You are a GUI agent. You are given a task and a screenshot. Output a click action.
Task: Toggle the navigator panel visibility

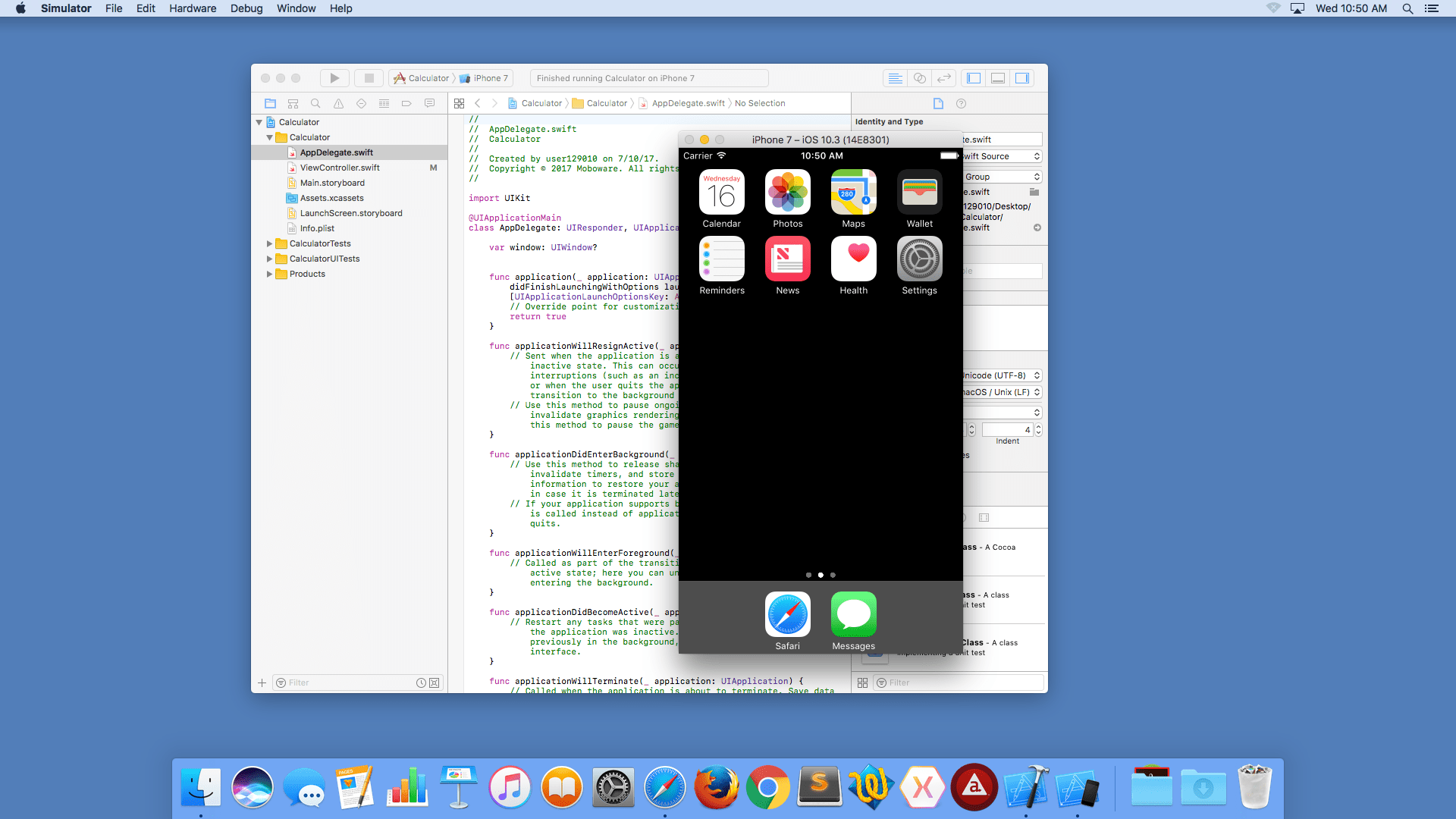(974, 78)
